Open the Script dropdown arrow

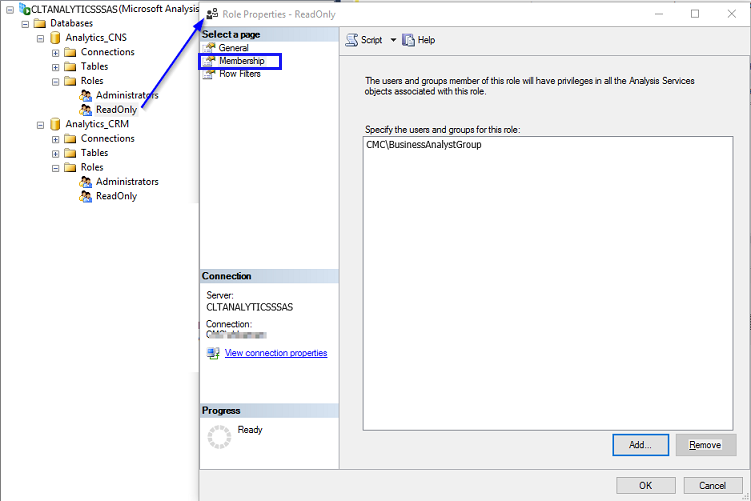point(393,40)
